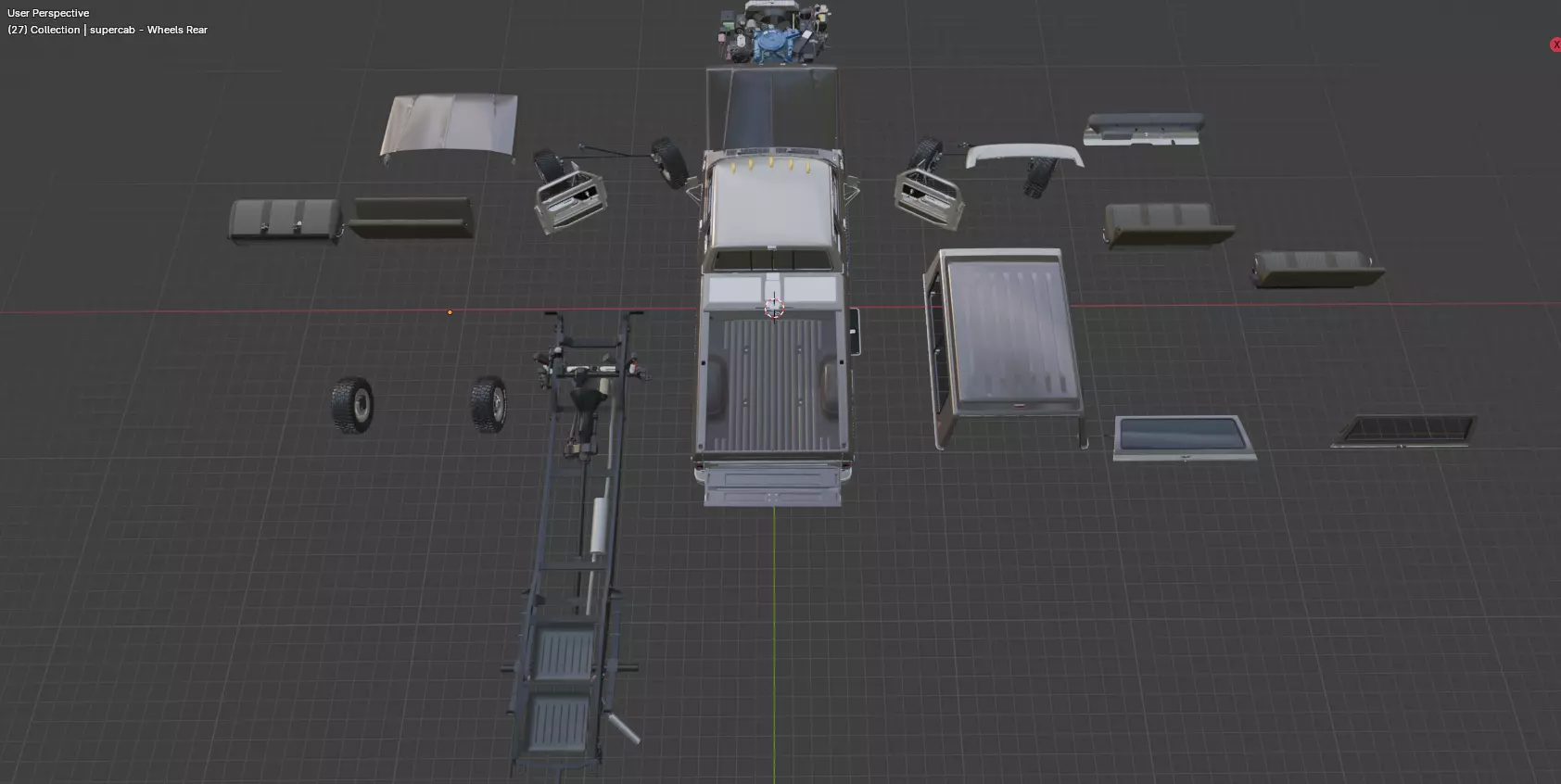Select the bench seat beside the bed canopy
Screen dimensions: 1561x784
coord(1169,225)
